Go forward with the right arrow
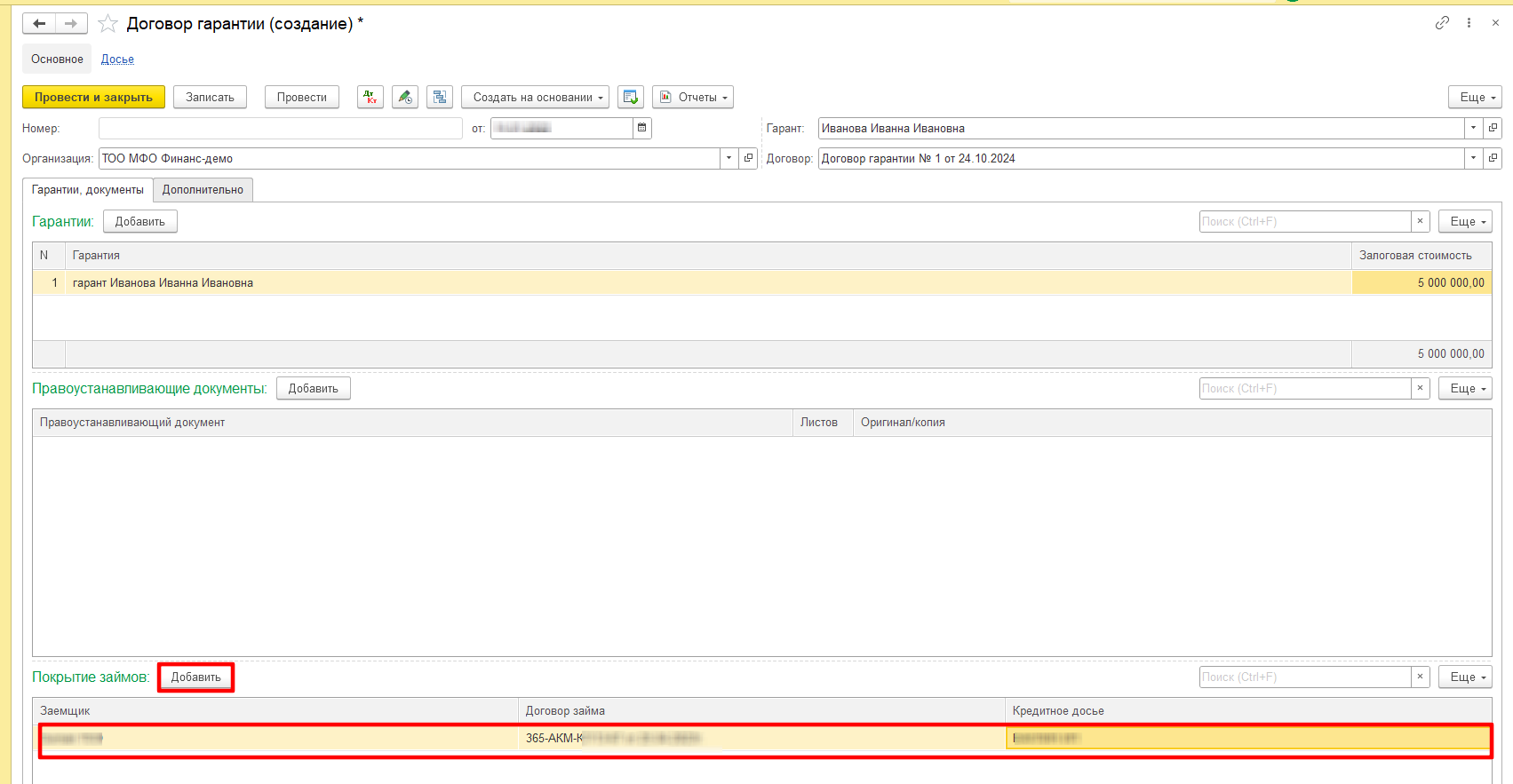Viewport: 1513px width, 784px height. pos(71,24)
